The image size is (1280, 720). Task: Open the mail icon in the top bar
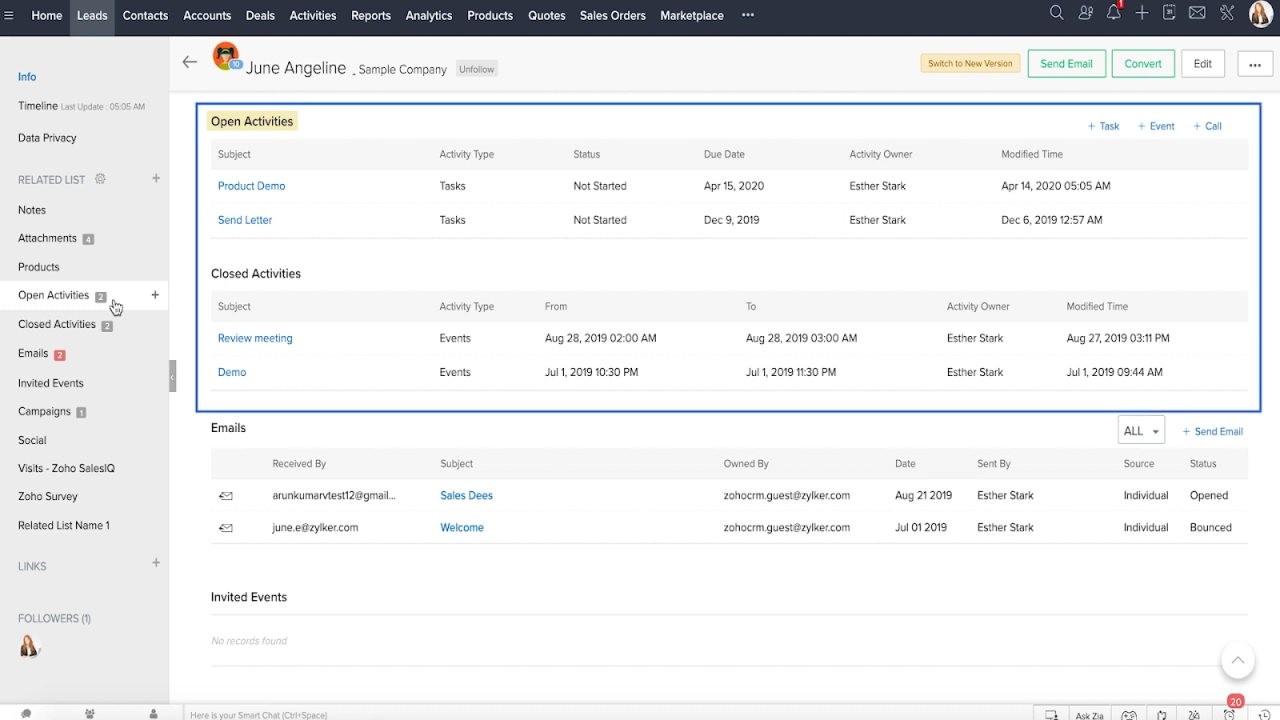[x=1196, y=13]
